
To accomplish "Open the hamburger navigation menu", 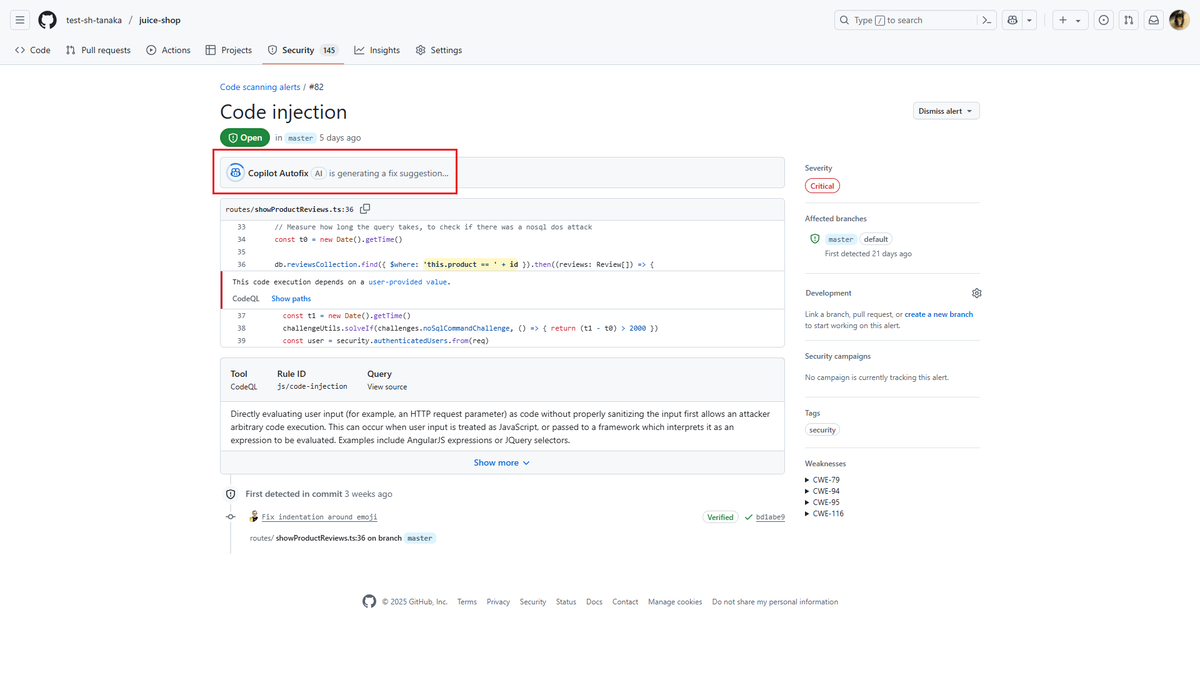I will (x=20, y=20).
